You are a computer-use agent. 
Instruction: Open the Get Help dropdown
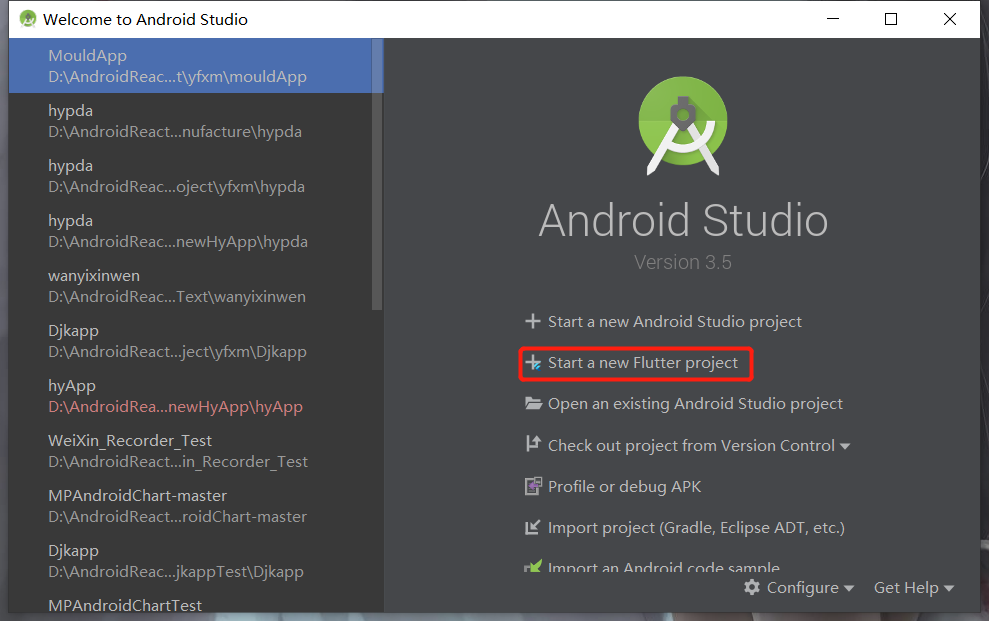(x=913, y=588)
